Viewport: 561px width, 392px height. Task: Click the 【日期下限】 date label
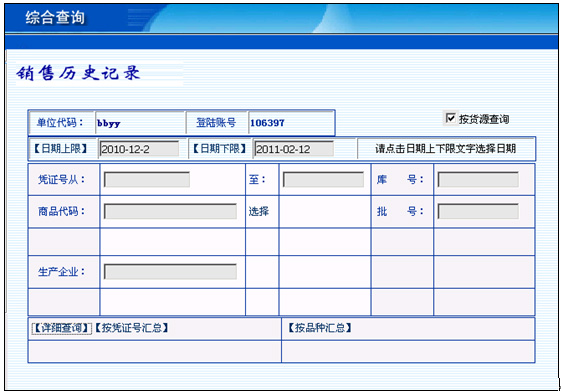coord(219,148)
